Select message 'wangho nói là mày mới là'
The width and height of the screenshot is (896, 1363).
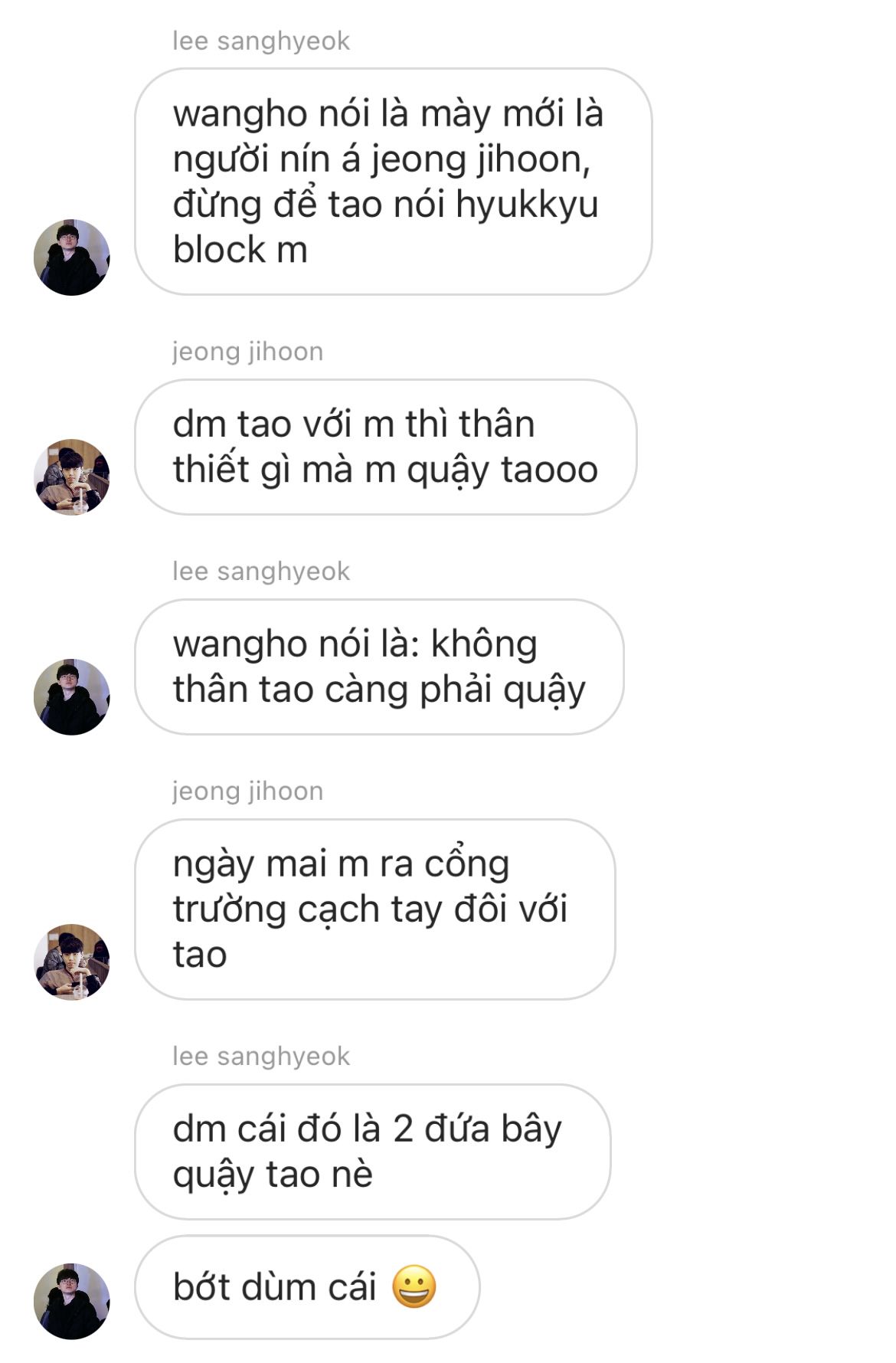[x=393, y=182]
